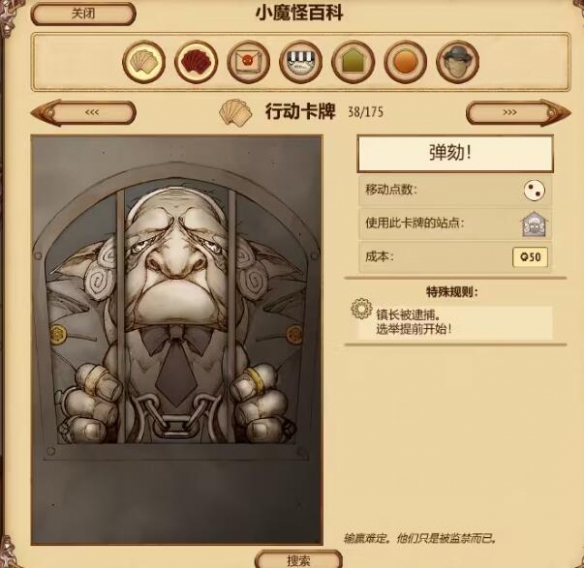Select the hat-wearing character category icon

click(457, 62)
